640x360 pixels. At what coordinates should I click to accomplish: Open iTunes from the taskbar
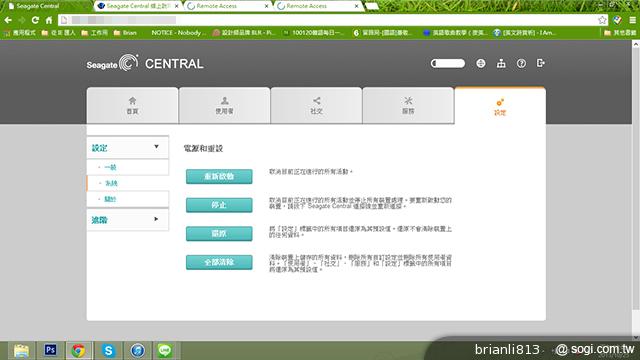point(138,350)
